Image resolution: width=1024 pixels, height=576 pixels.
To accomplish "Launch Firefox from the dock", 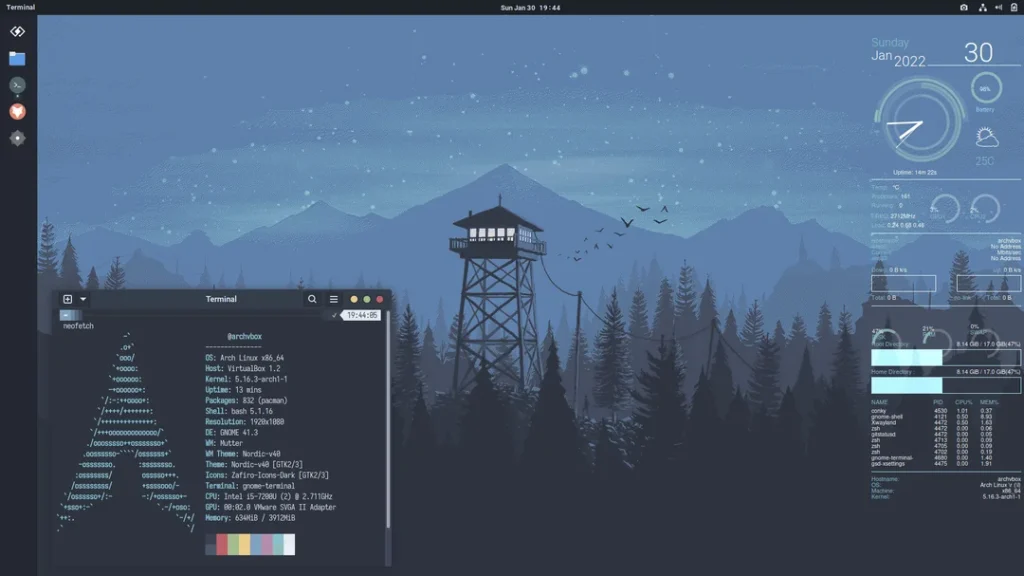I will click(x=16, y=111).
